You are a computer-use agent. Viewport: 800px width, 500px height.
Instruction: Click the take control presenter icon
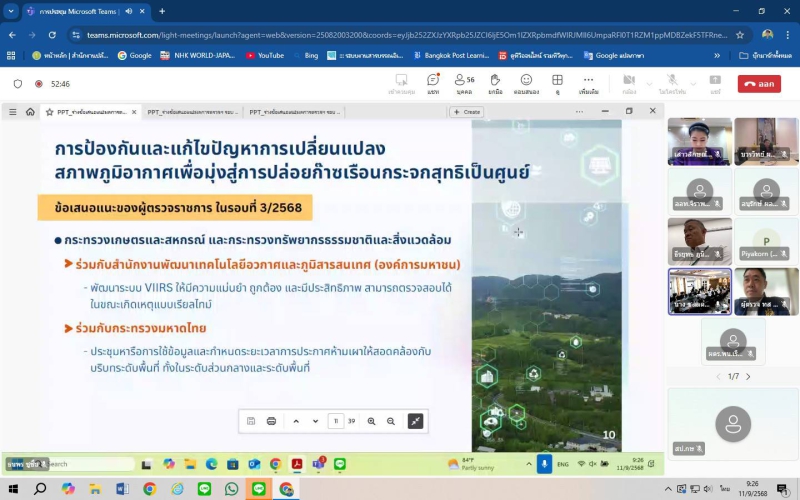point(402,84)
